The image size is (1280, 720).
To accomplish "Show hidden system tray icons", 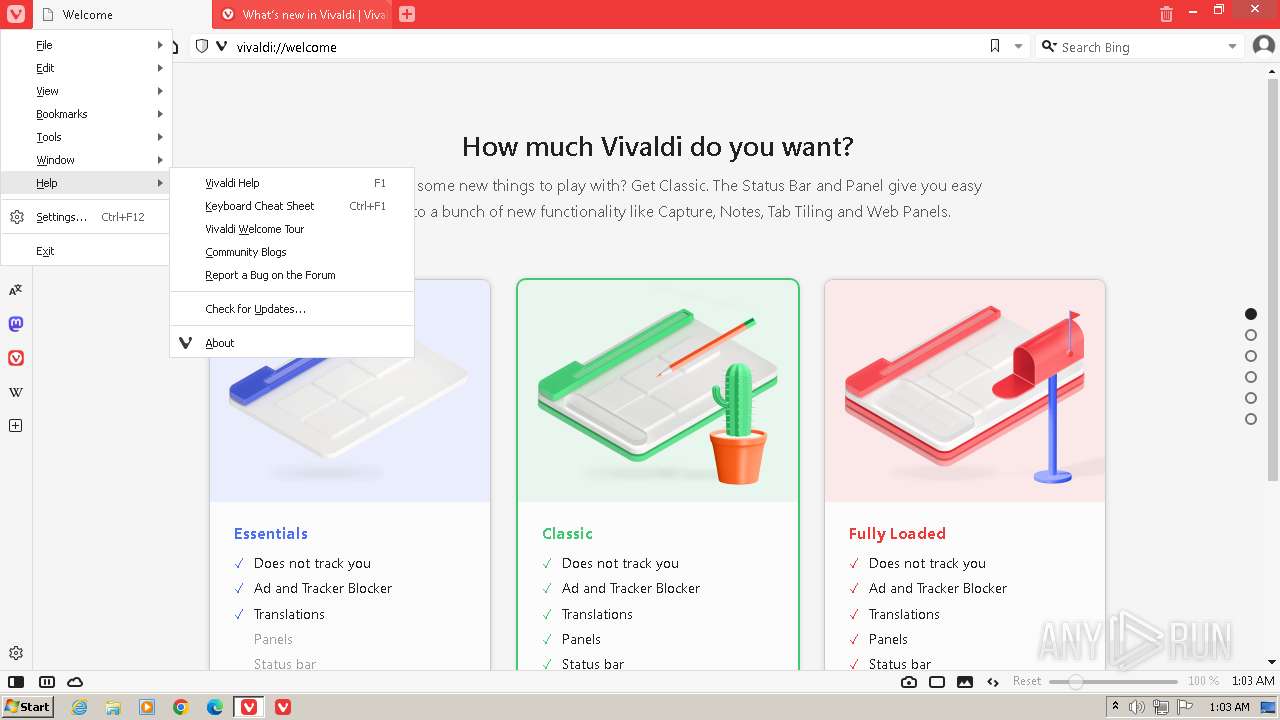I will click(x=1115, y=707).
